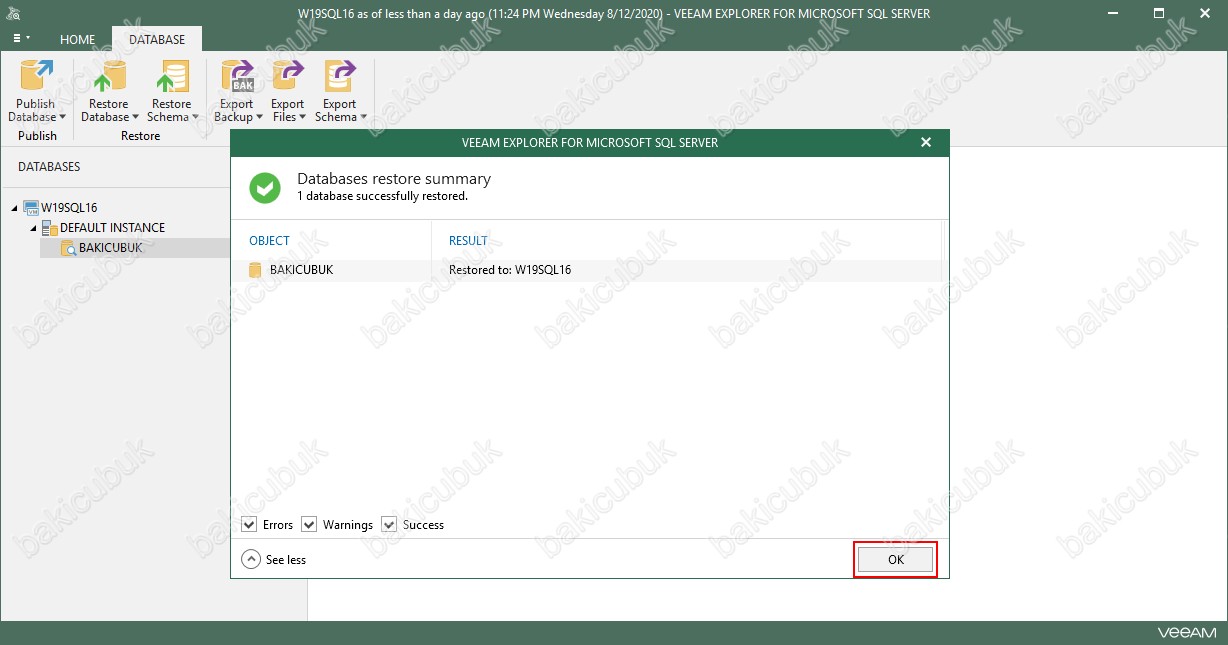Click the DEFAULT INSTANCE icon in tree
Viewport: 1228px width, 645px height.
click(50, 228)
